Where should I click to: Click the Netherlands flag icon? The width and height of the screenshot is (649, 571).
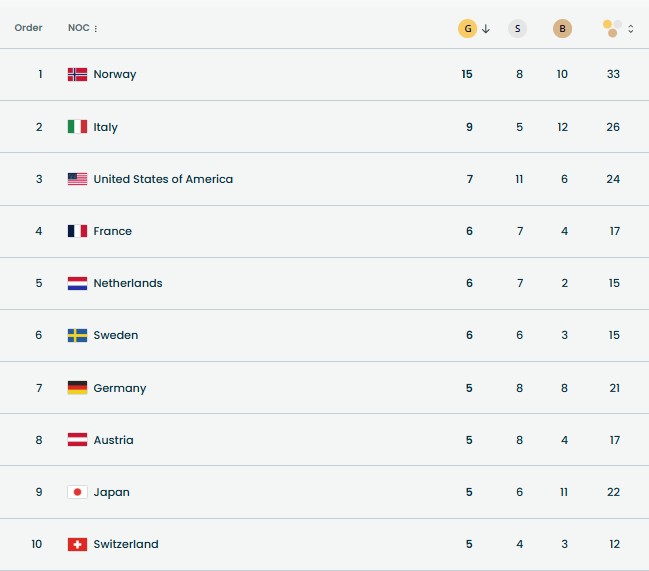77,283
